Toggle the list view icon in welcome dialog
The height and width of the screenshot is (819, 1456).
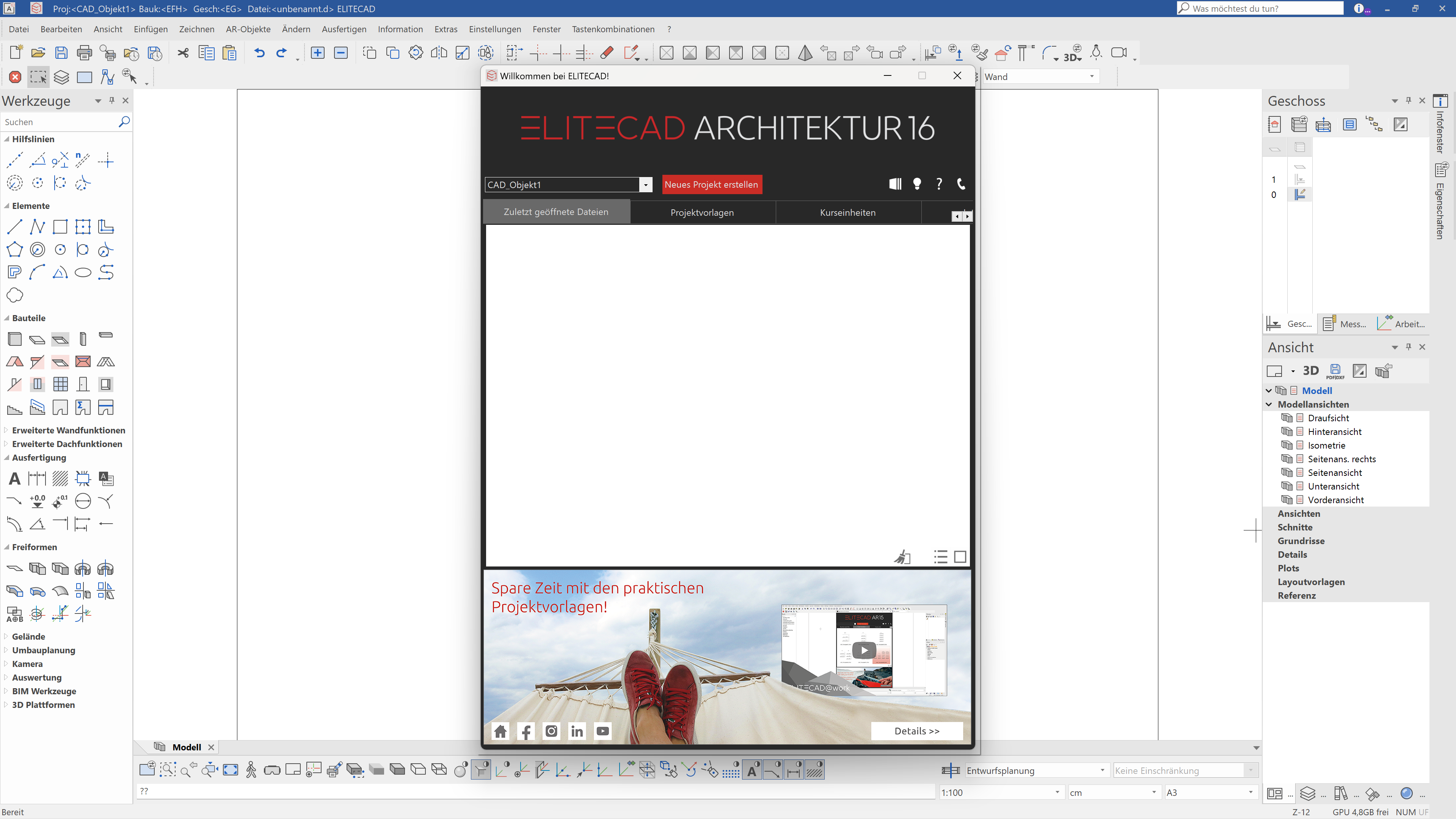point(940,557)
